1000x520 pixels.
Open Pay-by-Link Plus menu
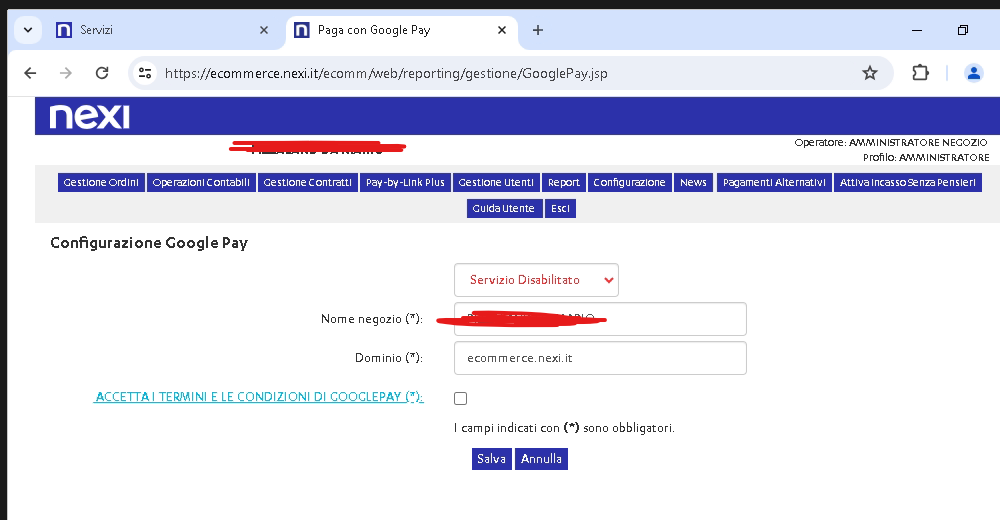[x=405, y=182]
